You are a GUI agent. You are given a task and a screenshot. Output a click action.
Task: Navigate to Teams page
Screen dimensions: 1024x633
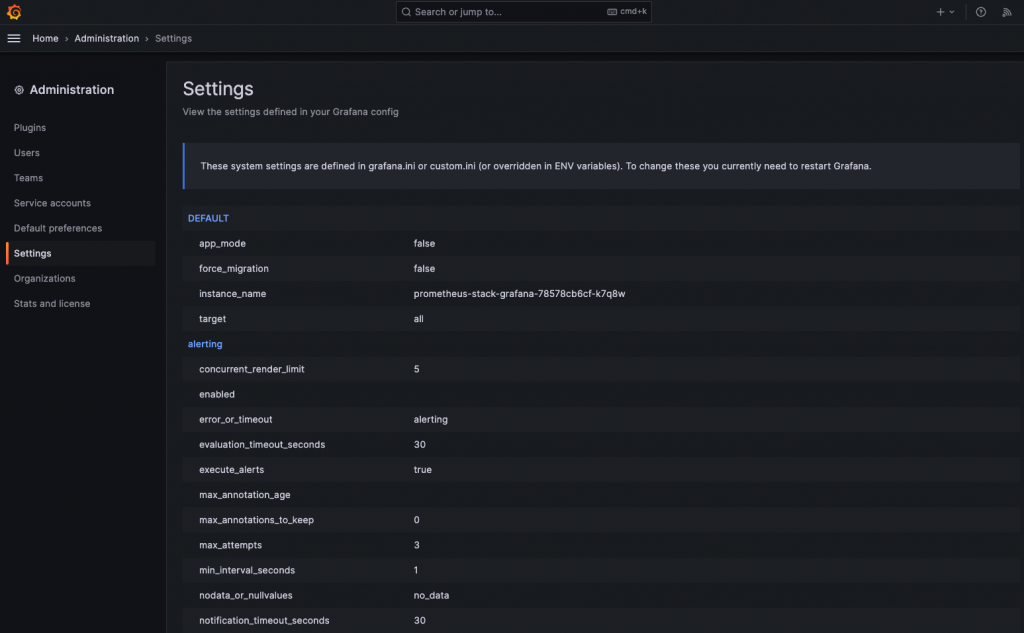(28, 178)
